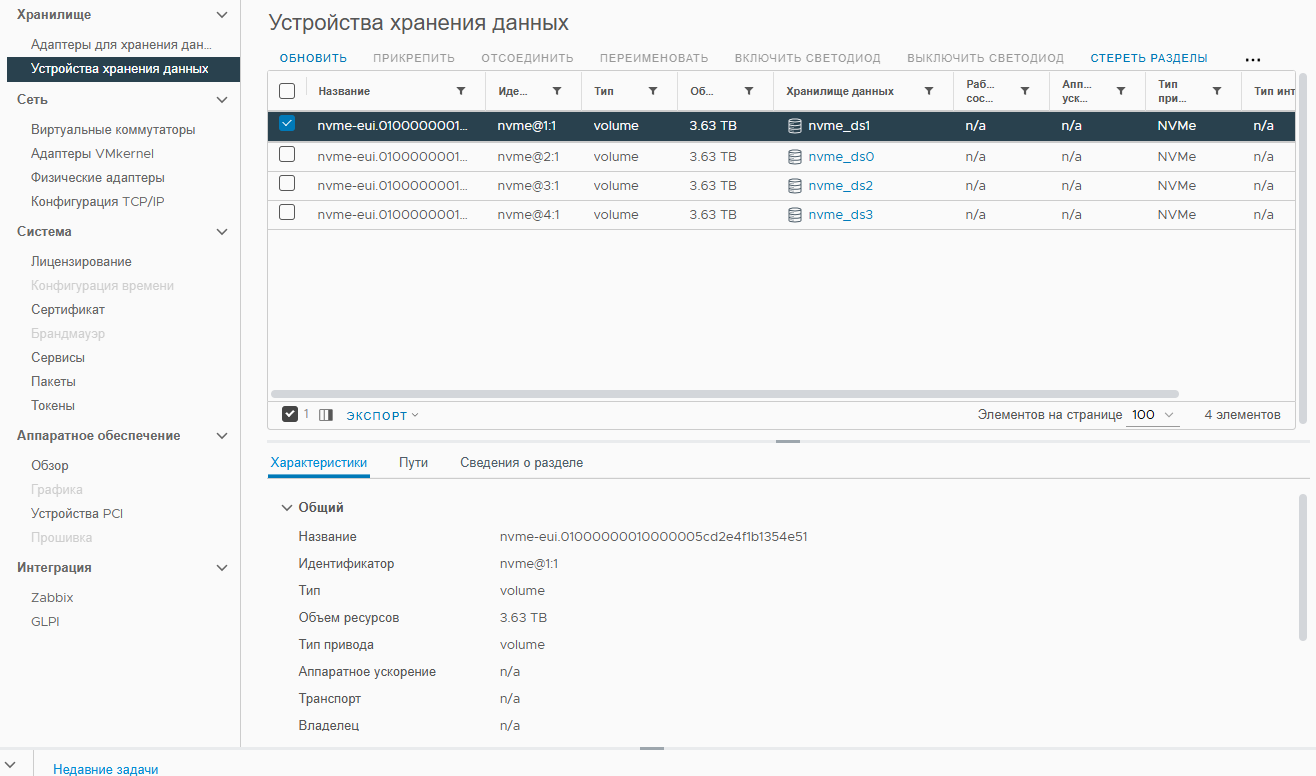Filter the Рабочее состояние column
This screenshot has height=776, width=1316.
[1025, 91]
